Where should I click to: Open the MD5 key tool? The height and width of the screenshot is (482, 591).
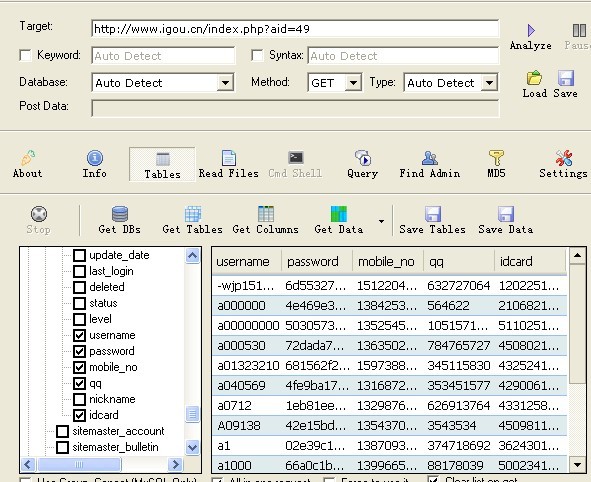pyautogui.click(x=496, y=158)
